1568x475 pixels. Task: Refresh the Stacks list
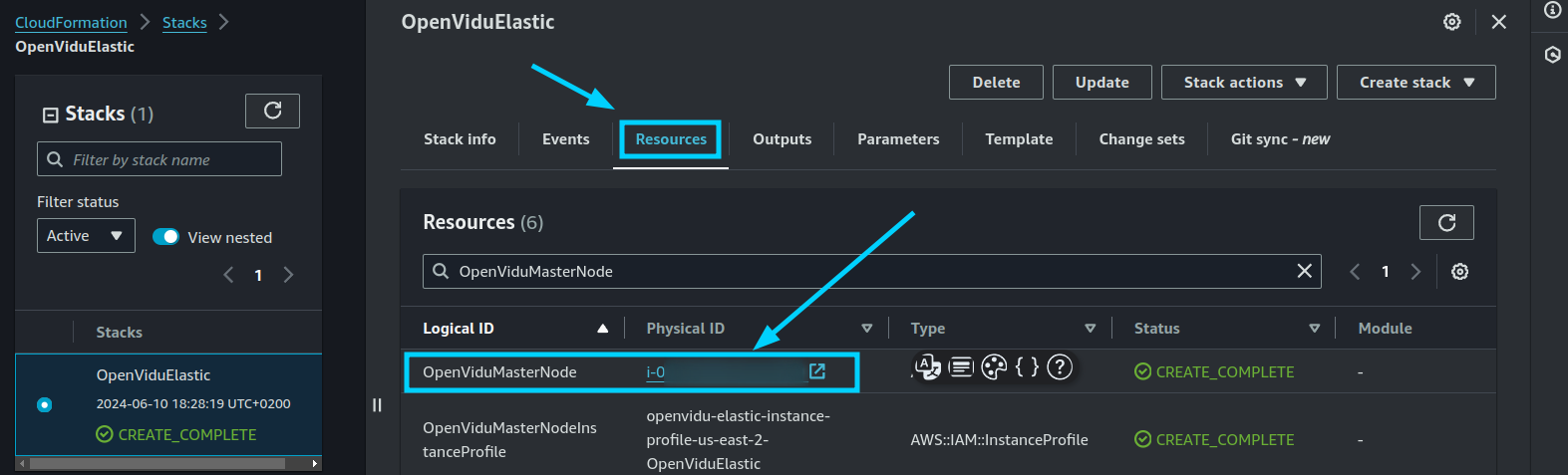click(x=272, y=111)
